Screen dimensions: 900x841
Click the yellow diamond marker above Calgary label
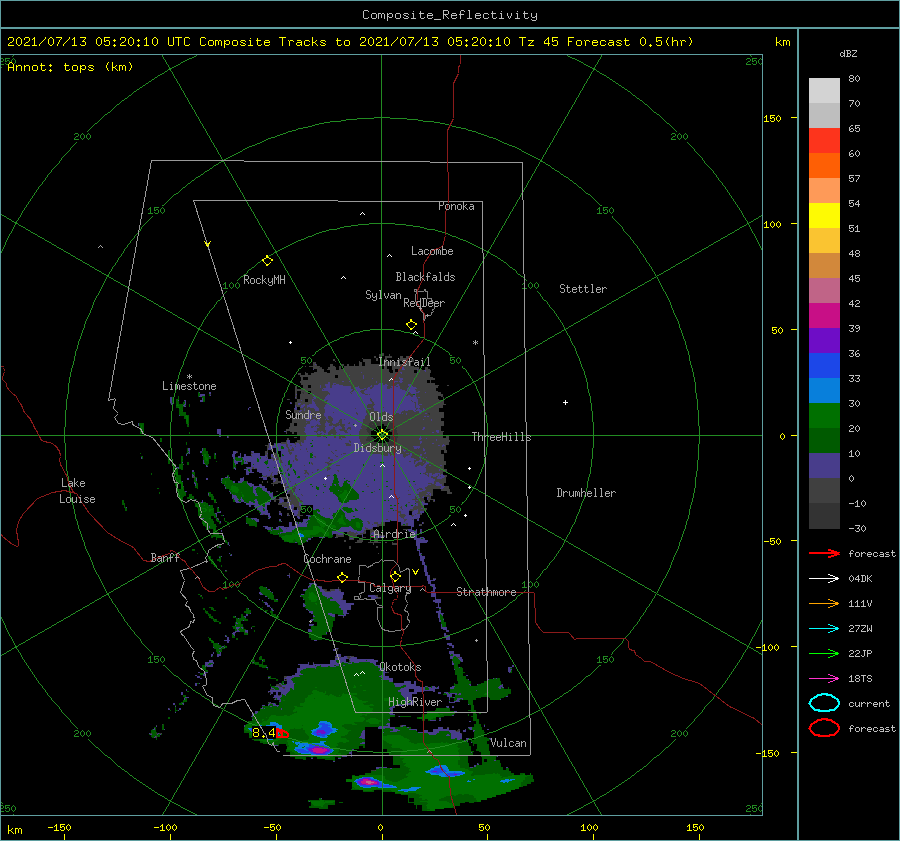tap(395, 576)
